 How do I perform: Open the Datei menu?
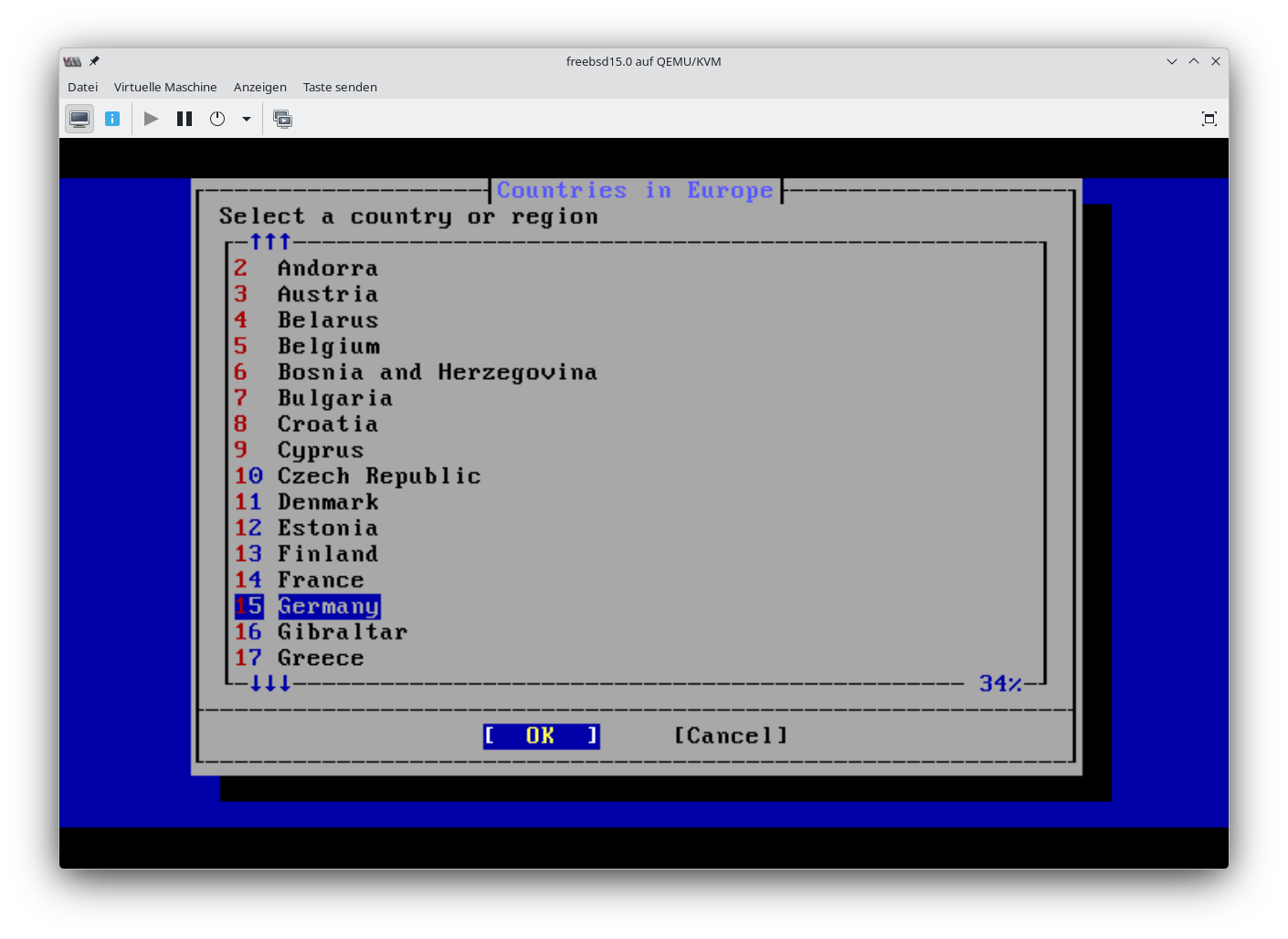point(82,87)
